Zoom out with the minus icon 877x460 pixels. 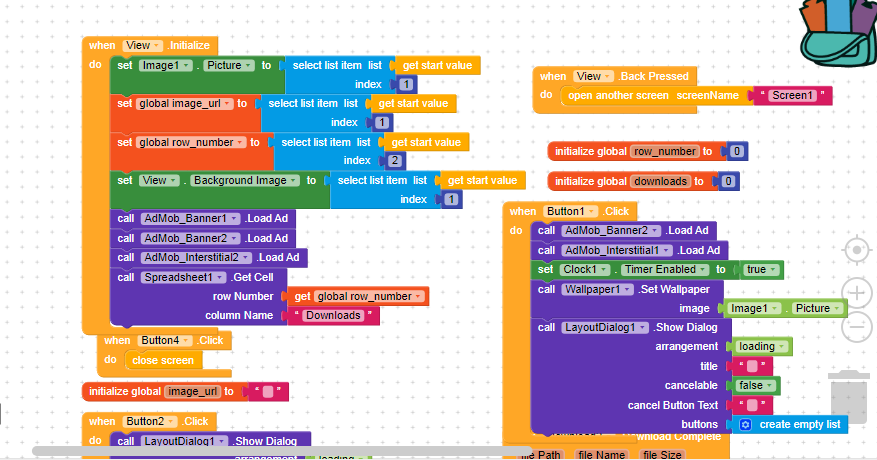coord(856,326)
